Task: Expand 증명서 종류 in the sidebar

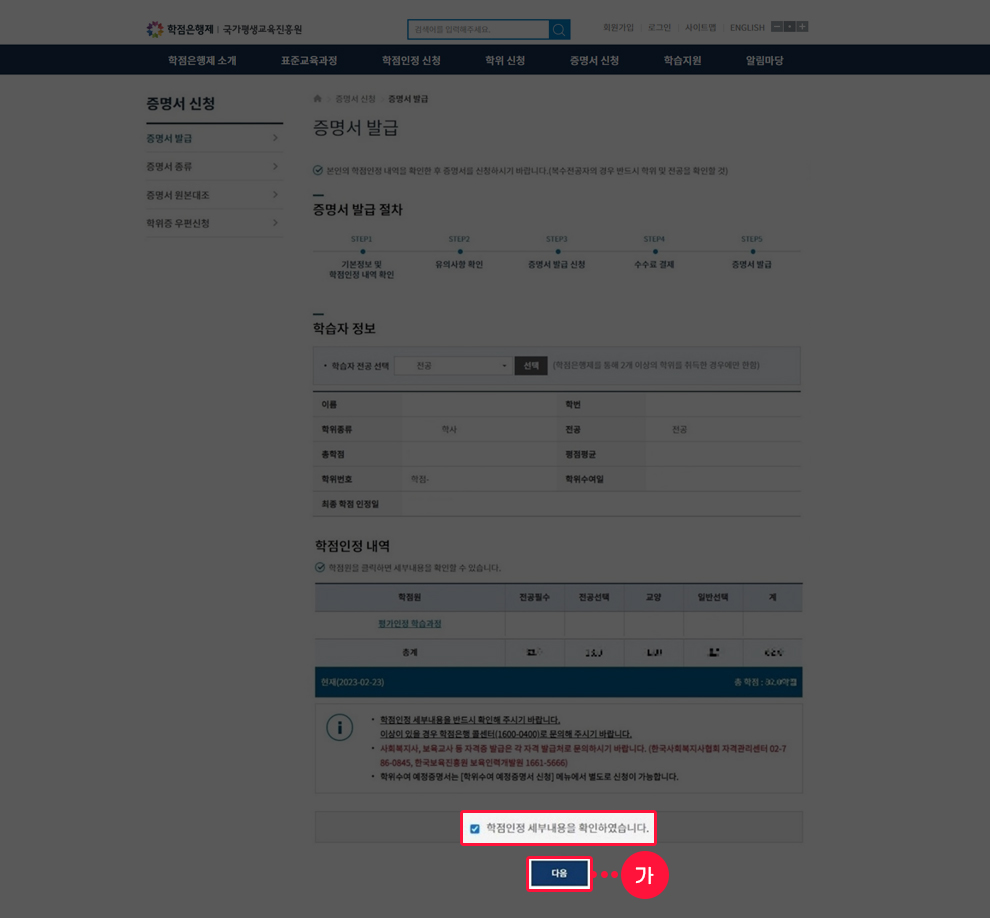Action: click(212, 166)
